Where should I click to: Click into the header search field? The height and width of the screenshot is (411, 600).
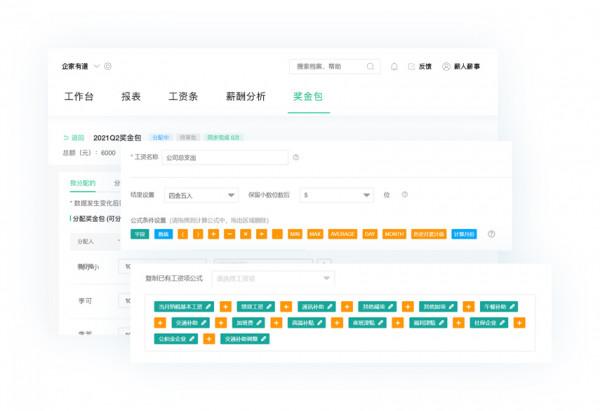tap(334, 67)
